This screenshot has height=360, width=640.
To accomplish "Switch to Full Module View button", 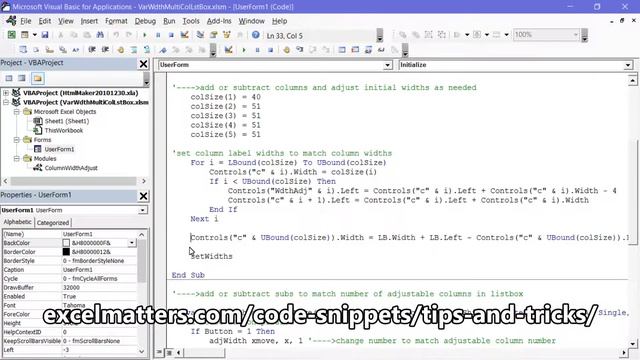I will pyautogui.click(x=169, y=352).
